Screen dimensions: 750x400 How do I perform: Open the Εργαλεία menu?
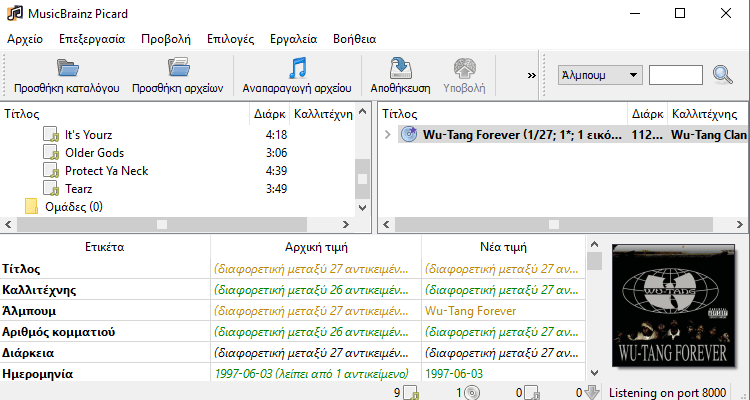[293, 39]
